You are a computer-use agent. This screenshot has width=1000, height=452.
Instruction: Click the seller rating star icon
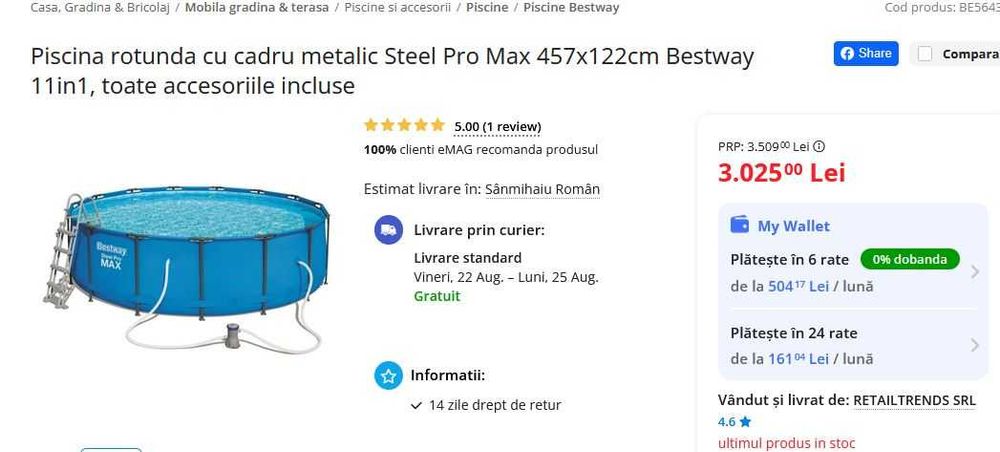pyautogui.click(x=745, y=422)
